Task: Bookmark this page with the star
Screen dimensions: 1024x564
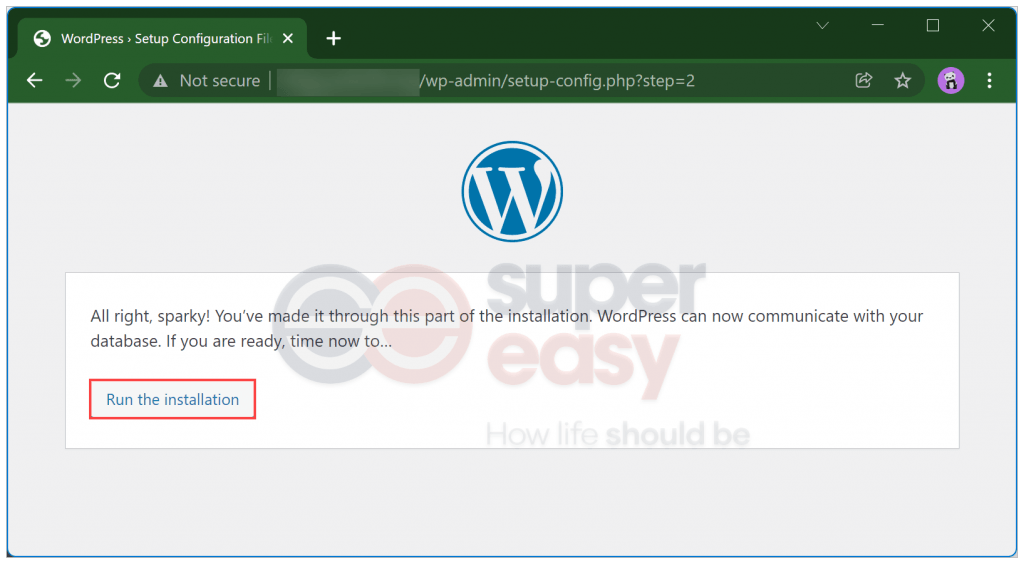Action: tap(903, 80)
